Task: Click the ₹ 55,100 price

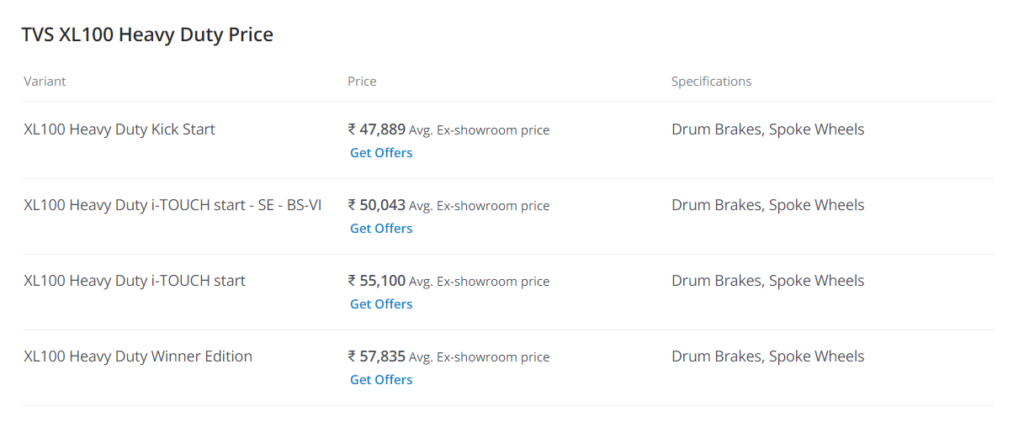Action: tap(377, 281)
